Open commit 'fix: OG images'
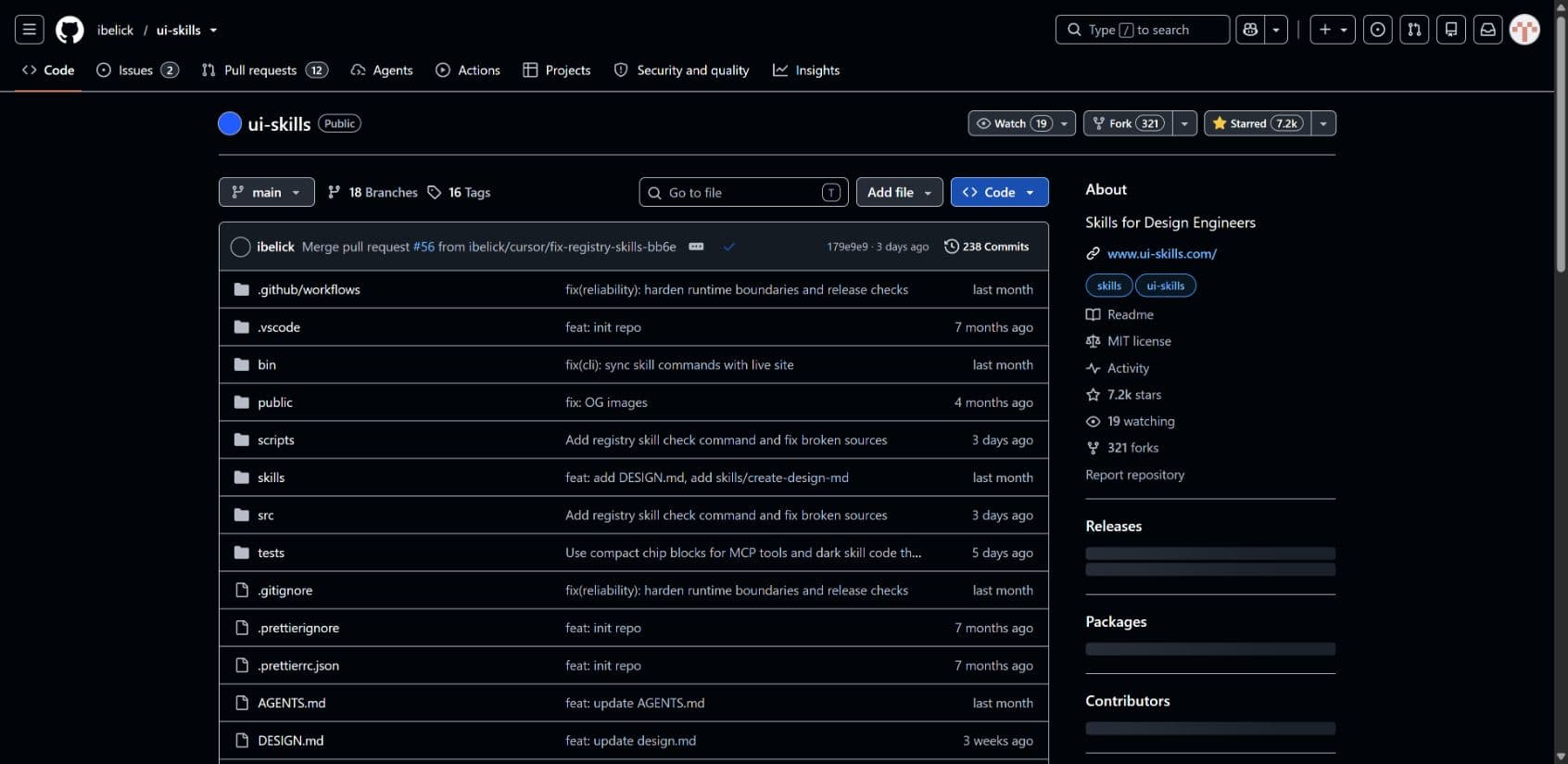This screenshot has width=1568, height=764. 606,402
